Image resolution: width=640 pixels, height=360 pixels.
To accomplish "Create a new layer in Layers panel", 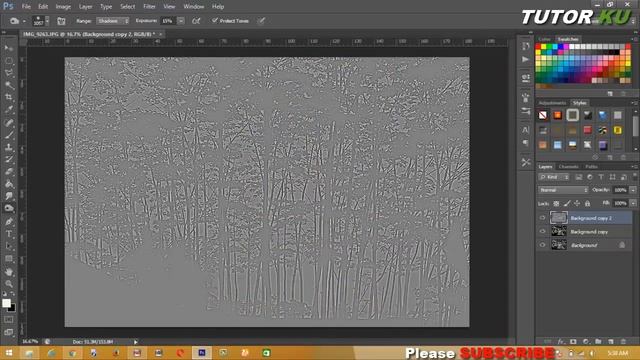I will [x=611, y=341].
